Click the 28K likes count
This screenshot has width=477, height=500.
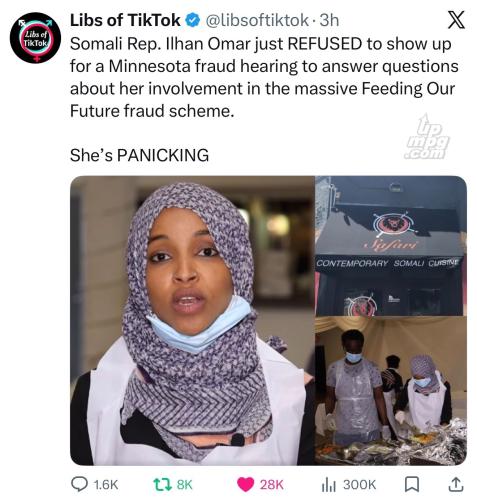[x=272, y=485]
